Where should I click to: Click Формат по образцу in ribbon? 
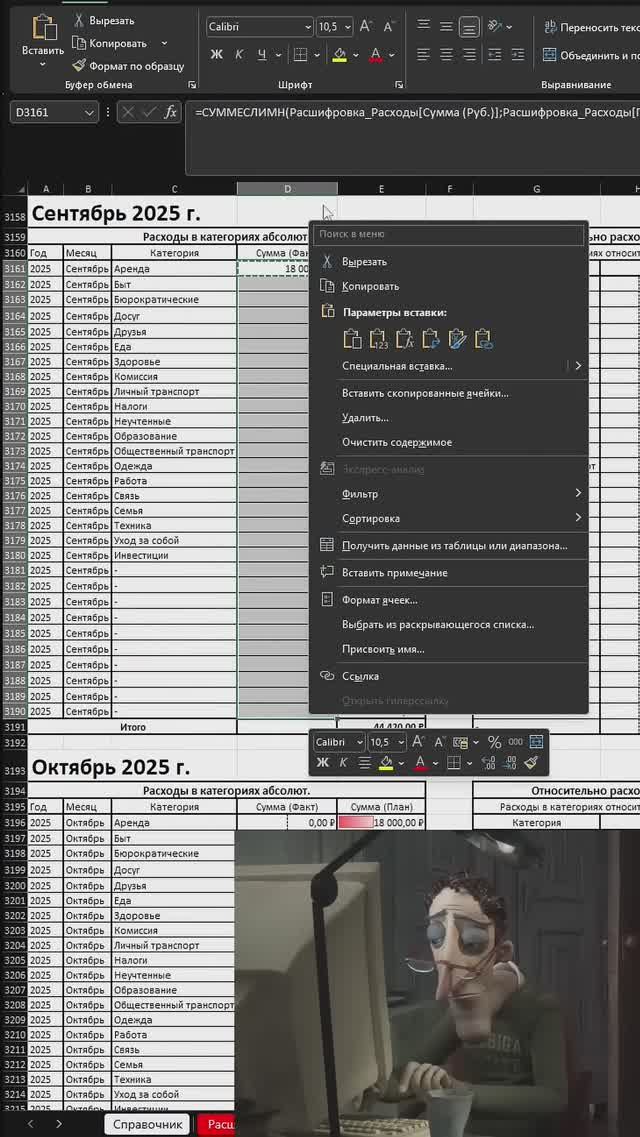pyautogui.click(x=128, y=66)
